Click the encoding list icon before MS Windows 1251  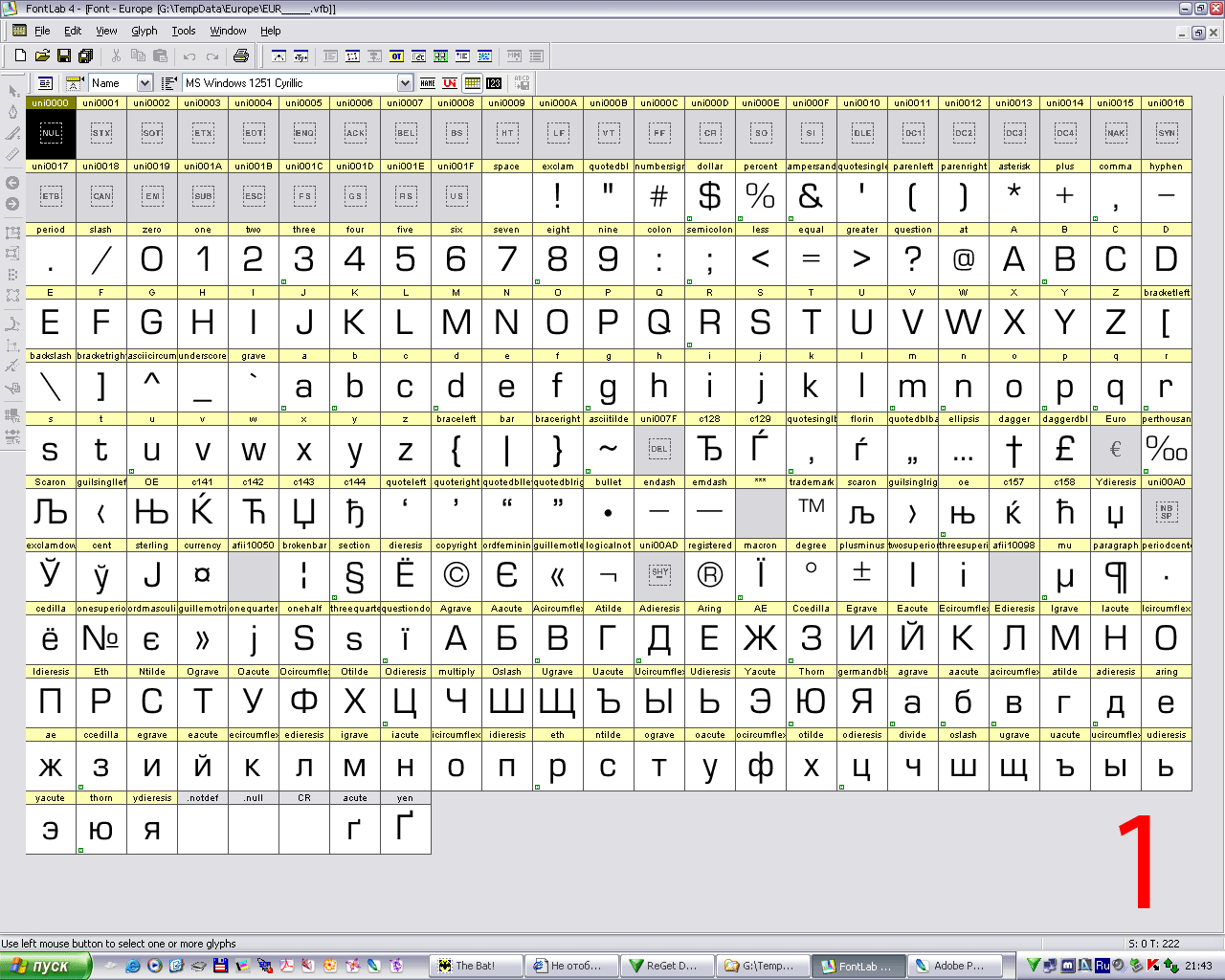tap(169, 83)
